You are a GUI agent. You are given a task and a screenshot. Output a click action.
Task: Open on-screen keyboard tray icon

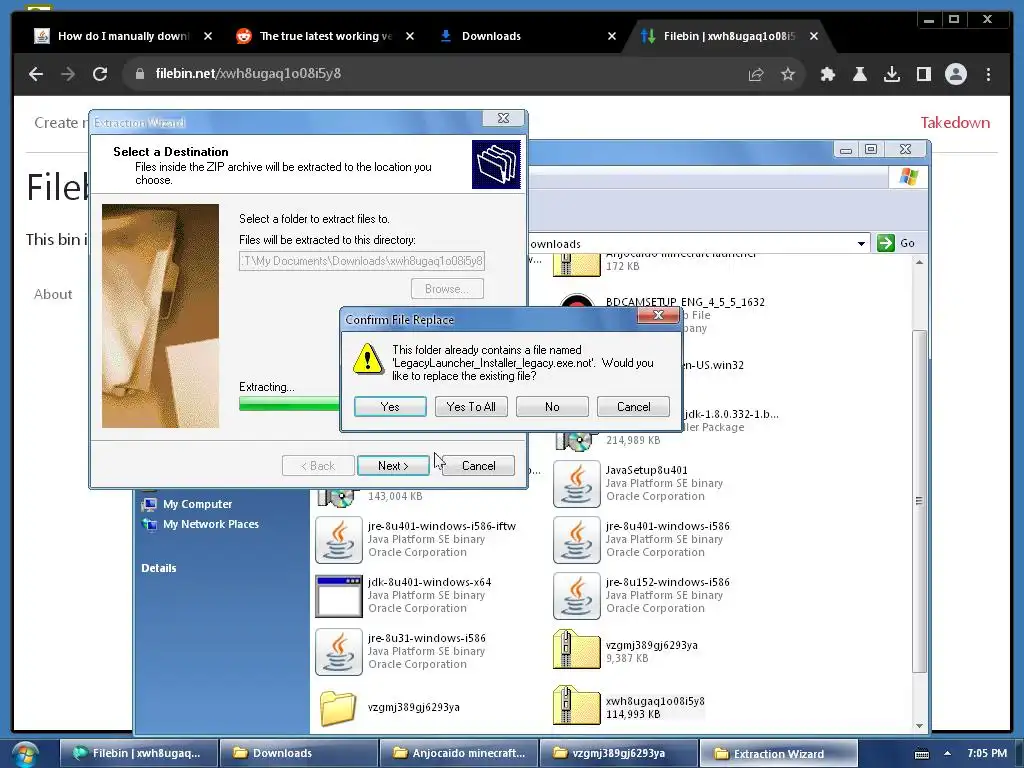(x=922, y=754)
